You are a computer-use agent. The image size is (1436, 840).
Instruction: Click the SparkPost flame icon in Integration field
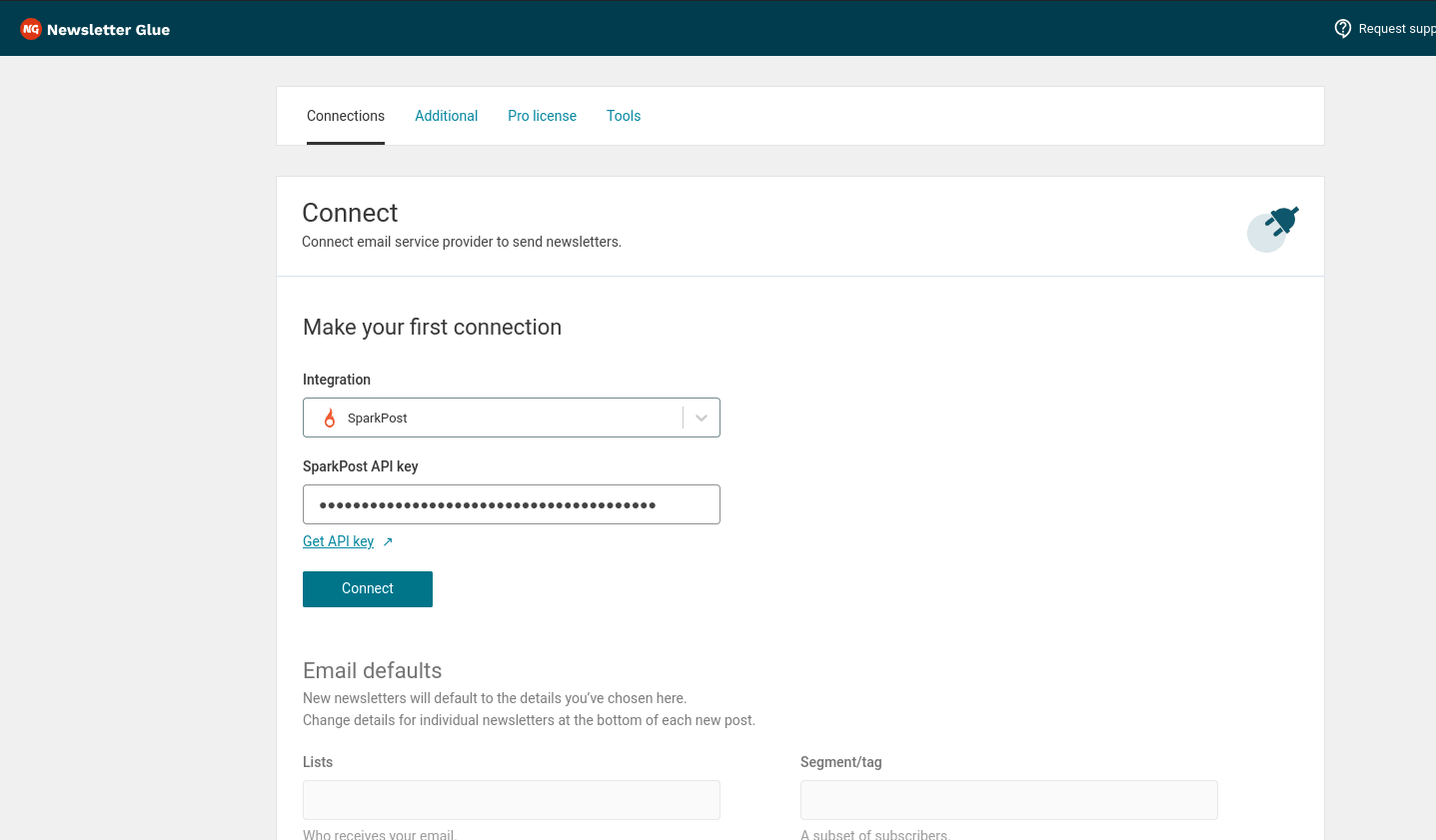click(x=330, y=419)
